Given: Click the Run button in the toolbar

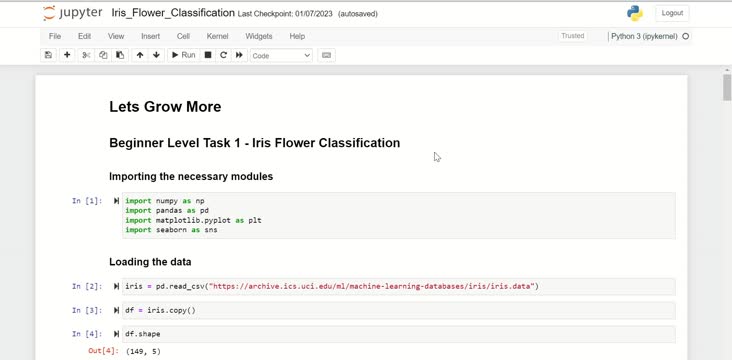Looking at the screenshot, I should click(x=183, y=55).
